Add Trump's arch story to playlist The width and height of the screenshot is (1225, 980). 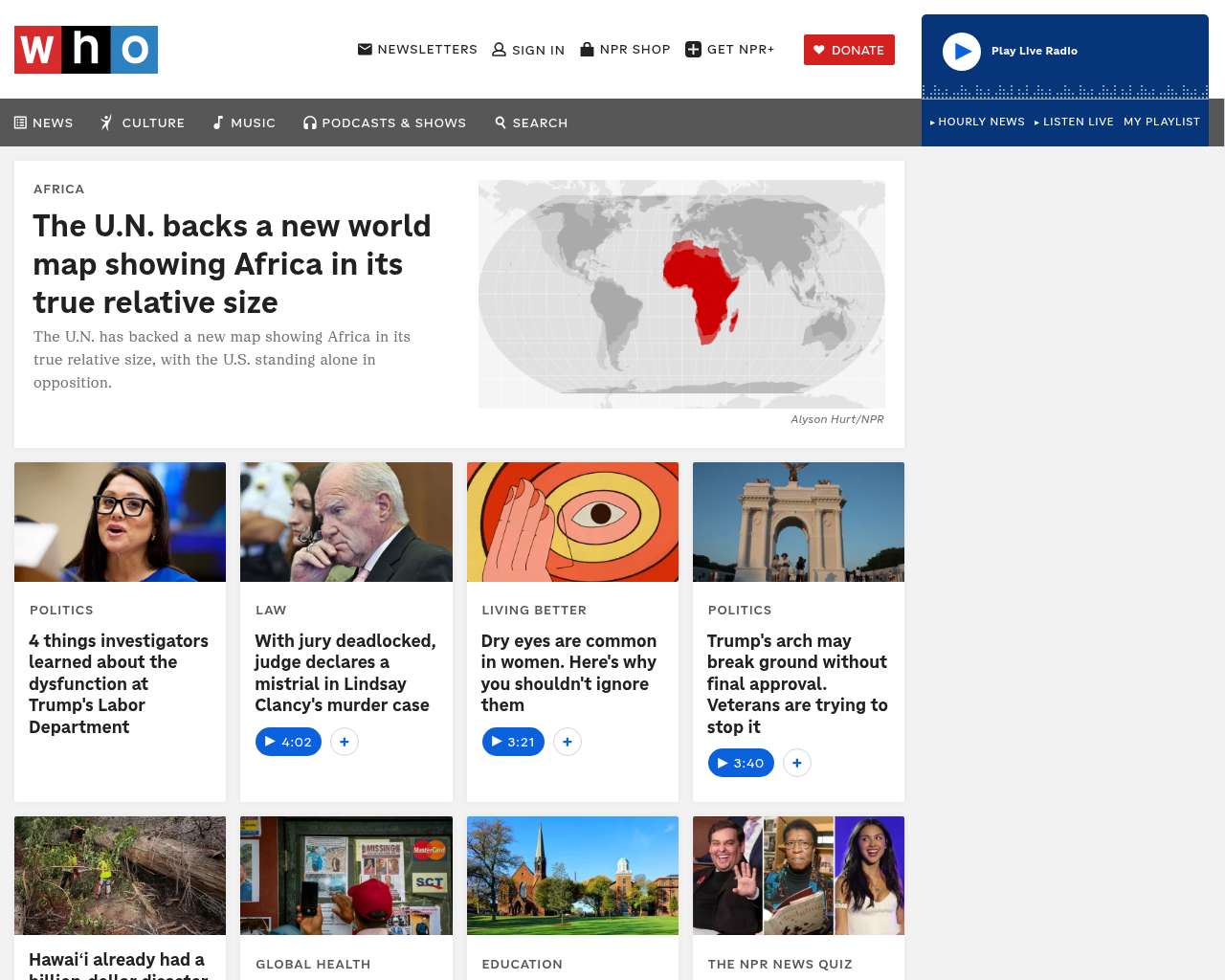click(x=797, y=763)
